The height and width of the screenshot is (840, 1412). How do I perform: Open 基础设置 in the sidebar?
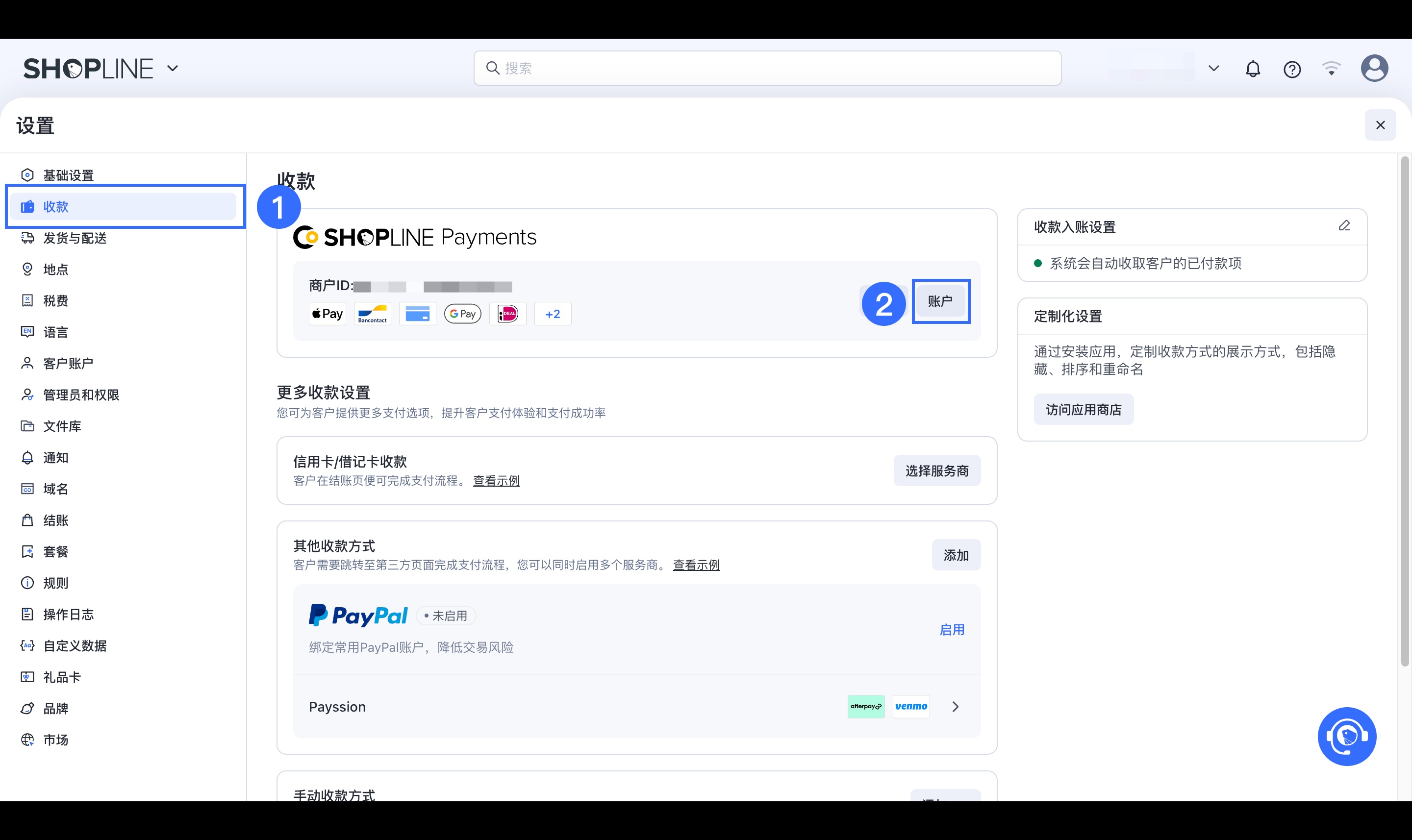coord(124,175)
